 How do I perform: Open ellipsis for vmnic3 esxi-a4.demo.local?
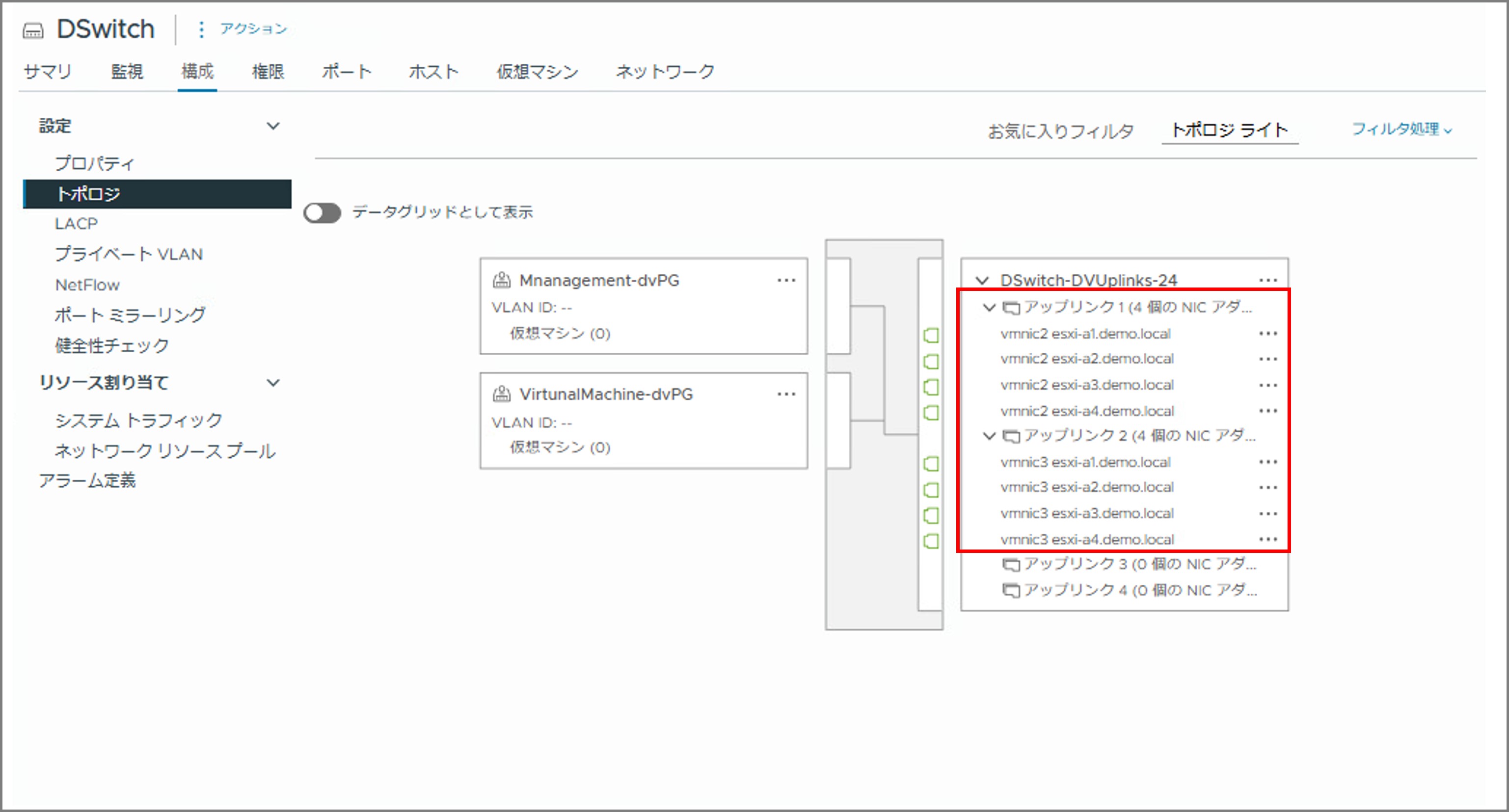click(1268, 539)
